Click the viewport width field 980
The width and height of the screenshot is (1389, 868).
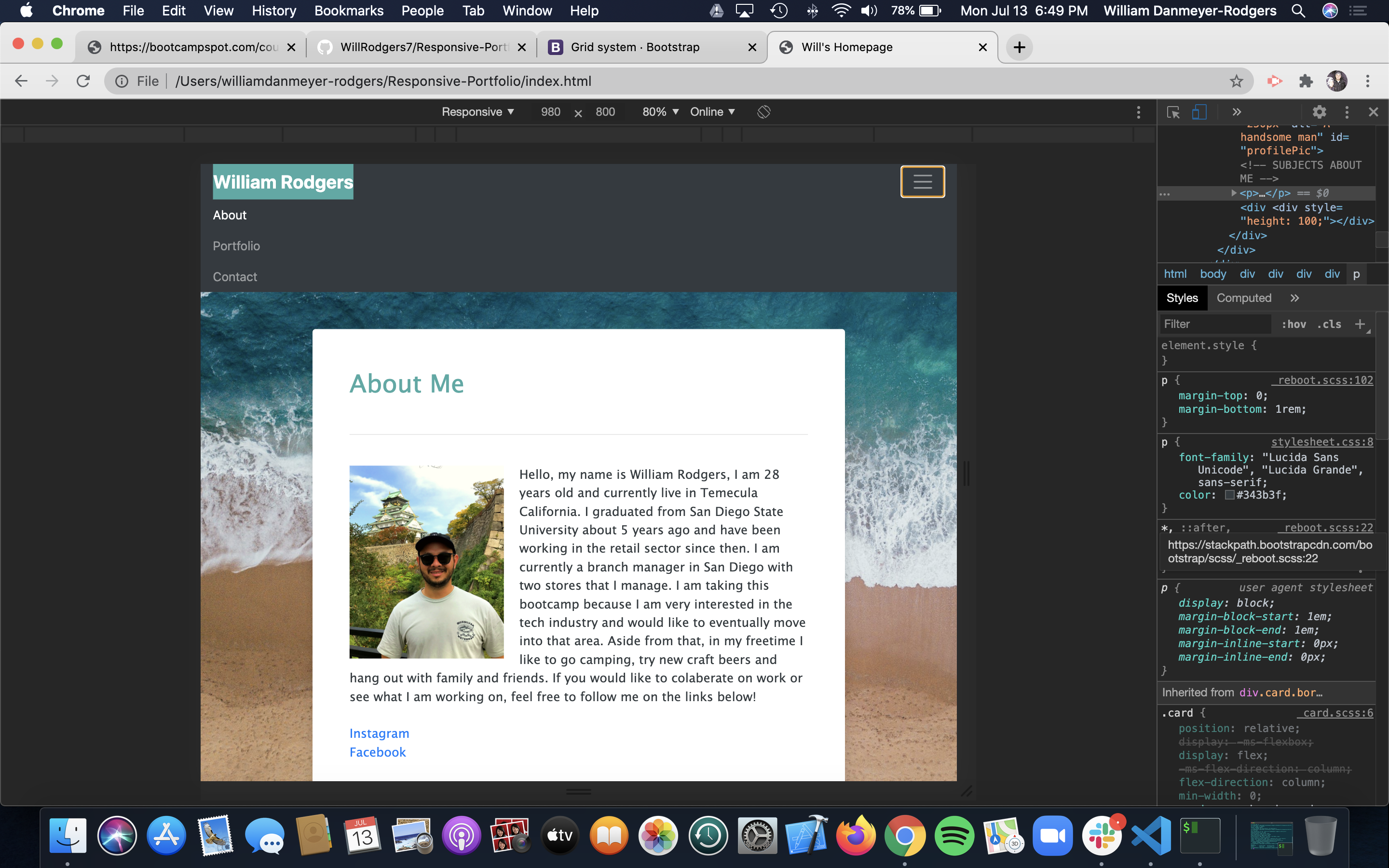pyautogui.click(x=550, y=112)
